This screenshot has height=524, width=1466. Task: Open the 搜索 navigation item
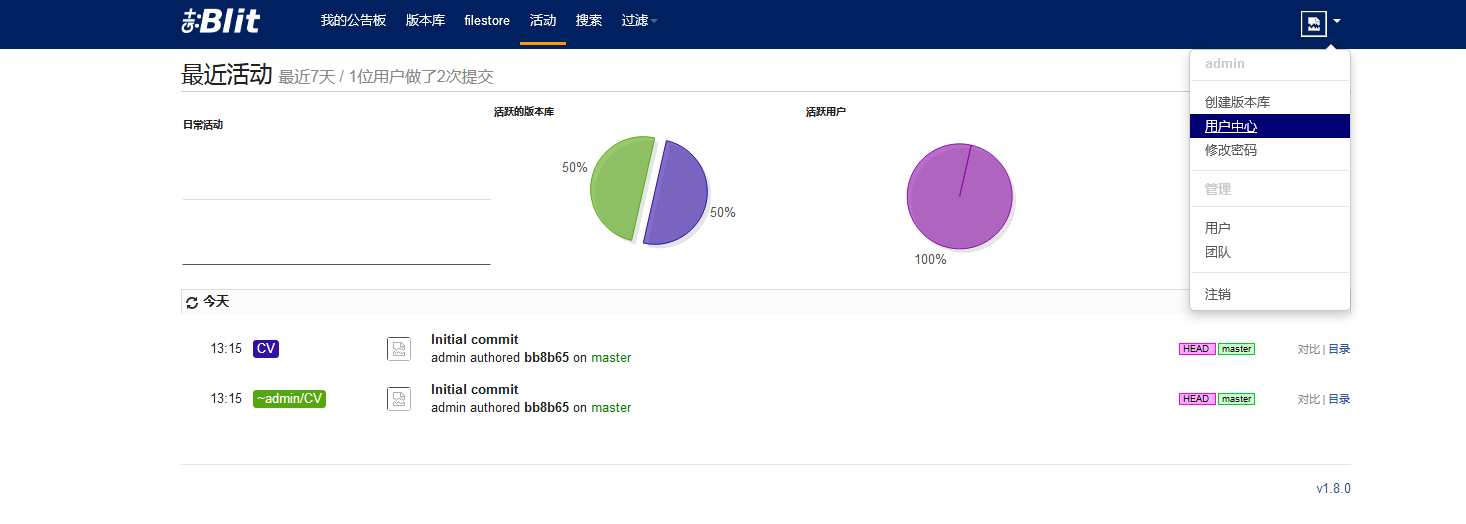[589, 20]
